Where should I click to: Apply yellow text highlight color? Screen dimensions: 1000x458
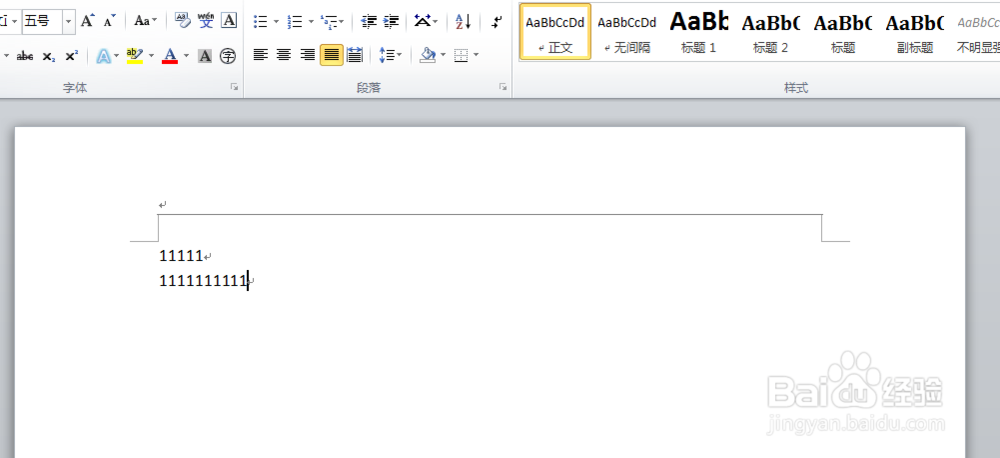pyautogui.click(x=135, y=56)
